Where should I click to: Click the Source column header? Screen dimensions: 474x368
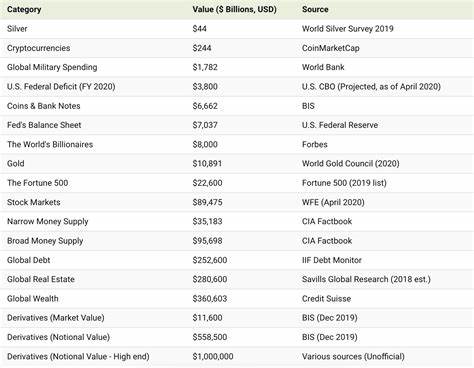coord(315,9)
